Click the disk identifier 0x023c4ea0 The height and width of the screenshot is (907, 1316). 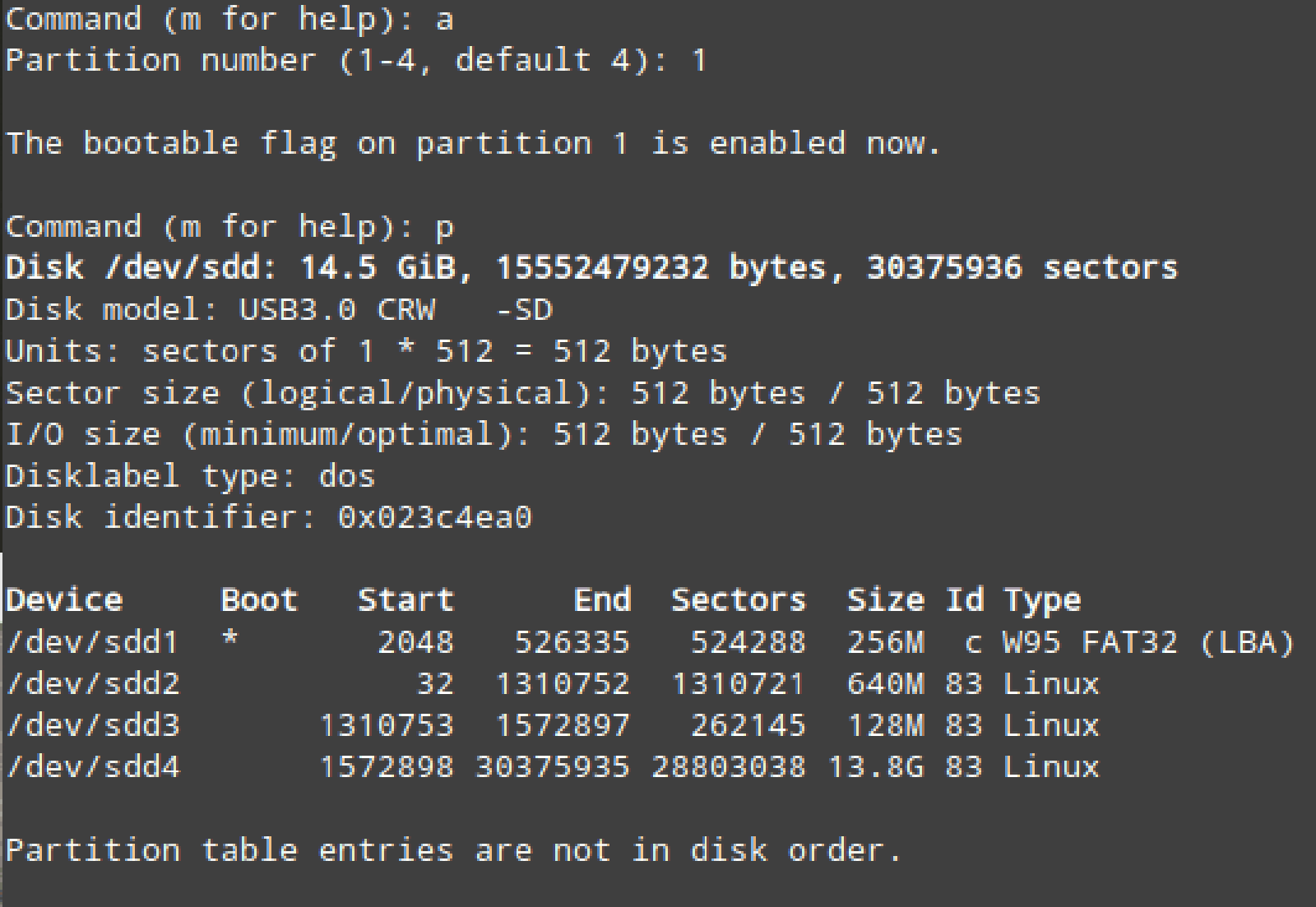tap(434, 518)
